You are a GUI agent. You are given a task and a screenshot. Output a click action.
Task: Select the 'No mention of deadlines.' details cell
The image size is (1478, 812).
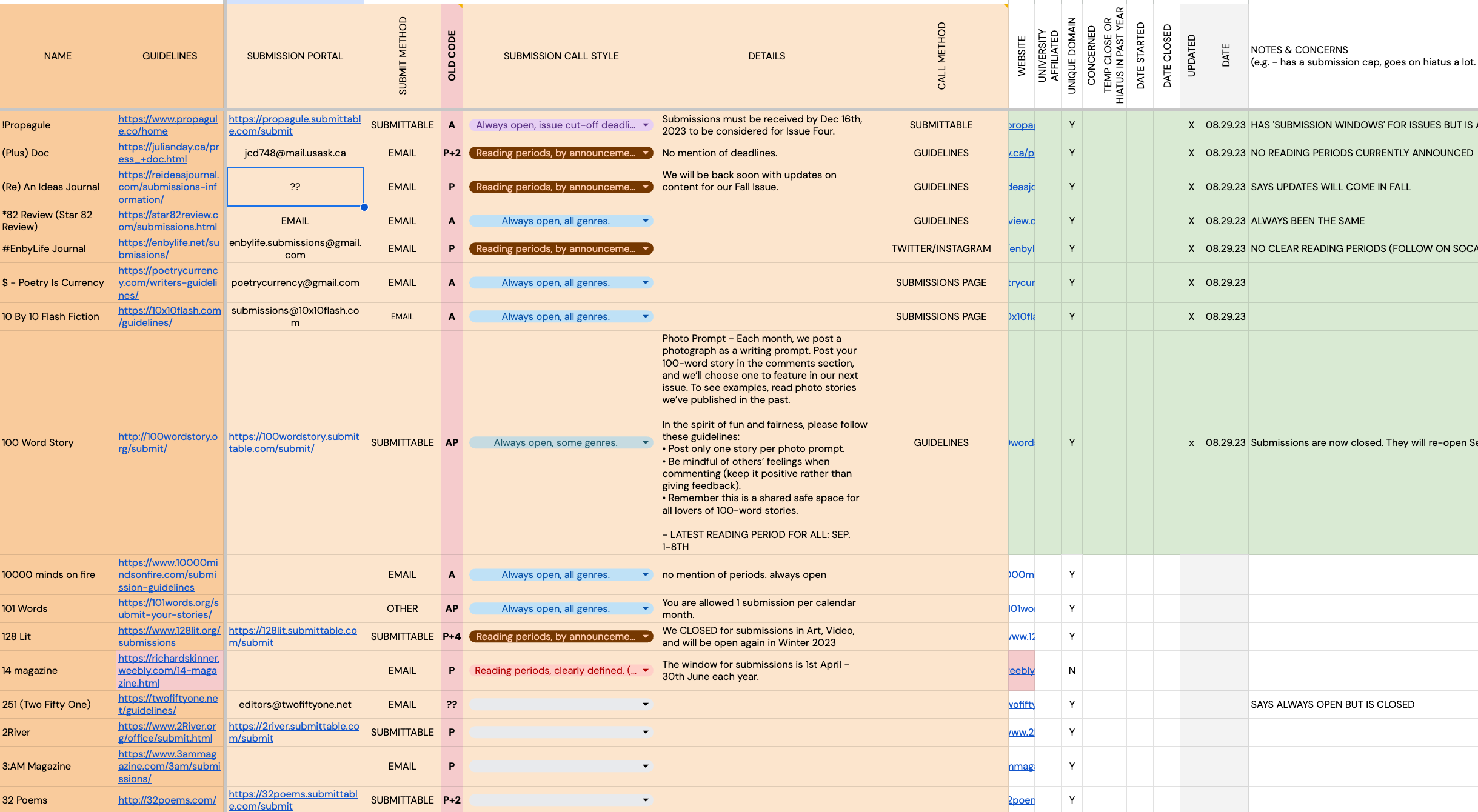point(767,153)
